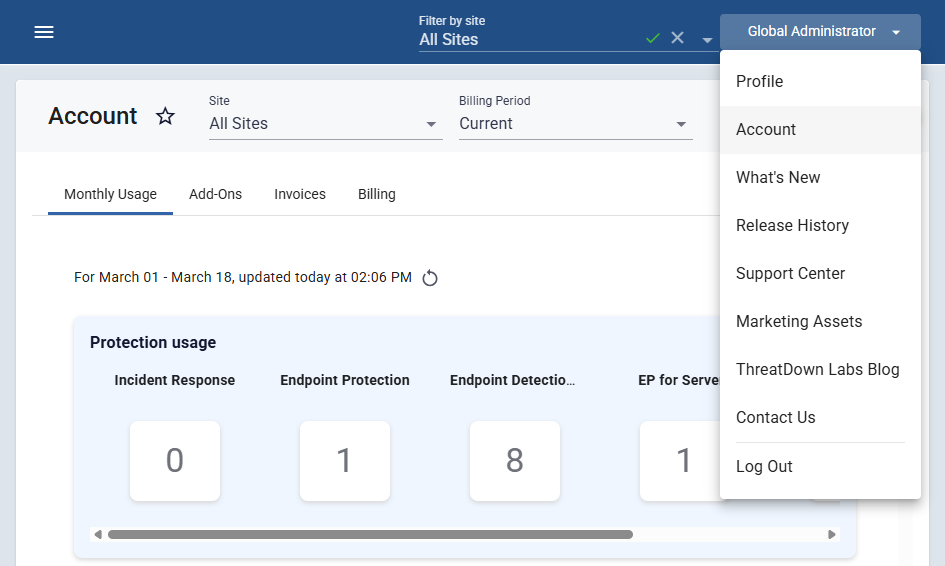
Task: Click Log Out in user menu
Action: coord(764,467)
